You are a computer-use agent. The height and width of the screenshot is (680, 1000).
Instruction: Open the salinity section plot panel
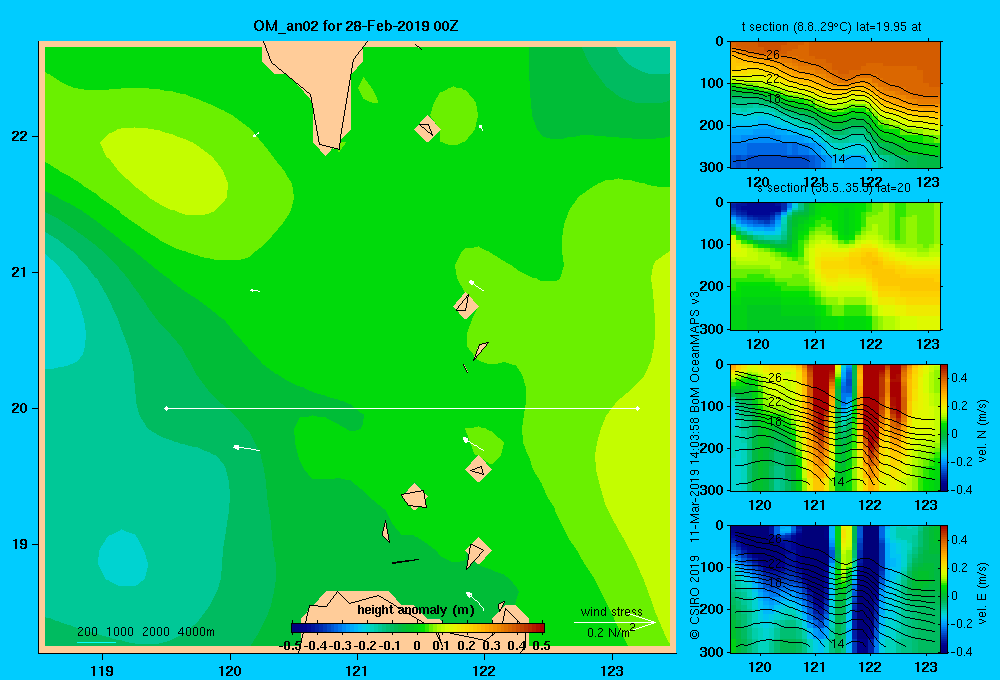[x=835, y=266]
